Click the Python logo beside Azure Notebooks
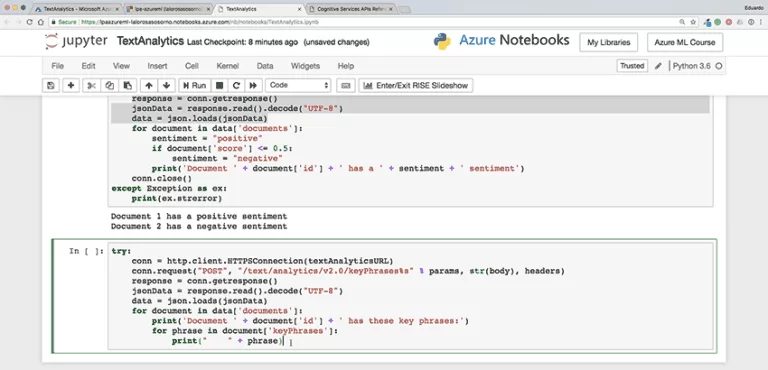The height and width of the screenshot is (370, 768). pos(442,42)
